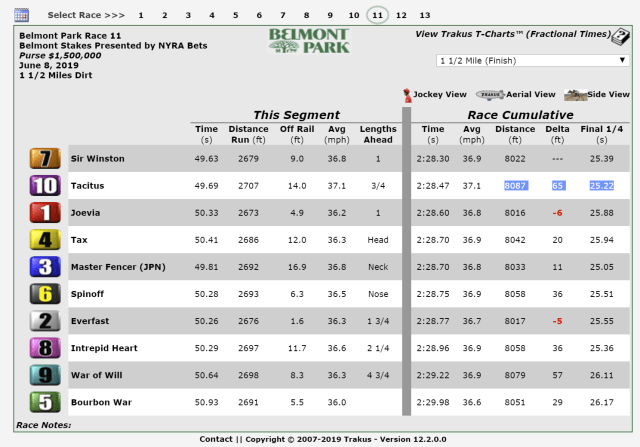Screen dimensions: 640x447
Task: Select race 7
Action: (x=283, y=15)
